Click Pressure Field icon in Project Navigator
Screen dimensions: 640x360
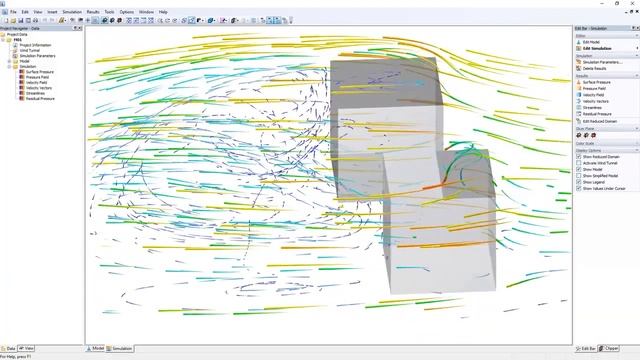(22, 77)
